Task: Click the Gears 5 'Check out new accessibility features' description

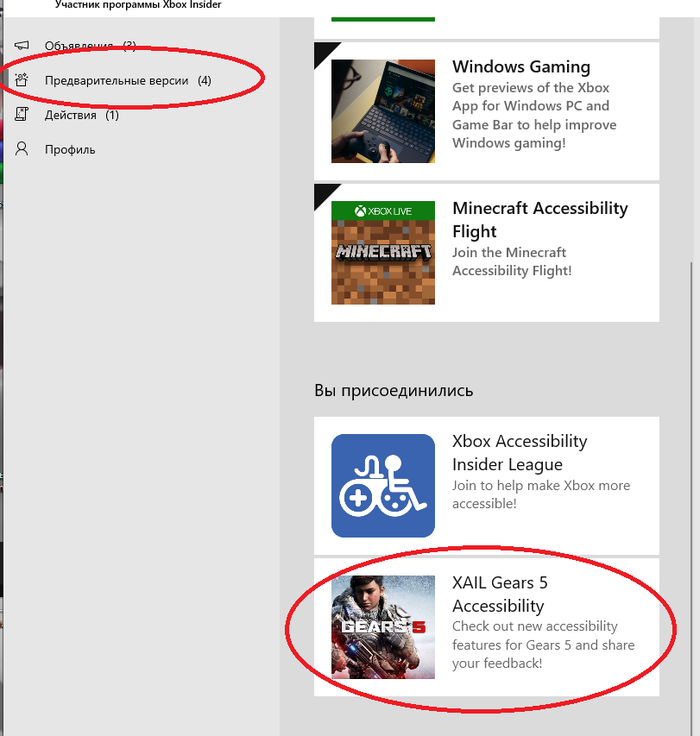Action: click(543, 645)
